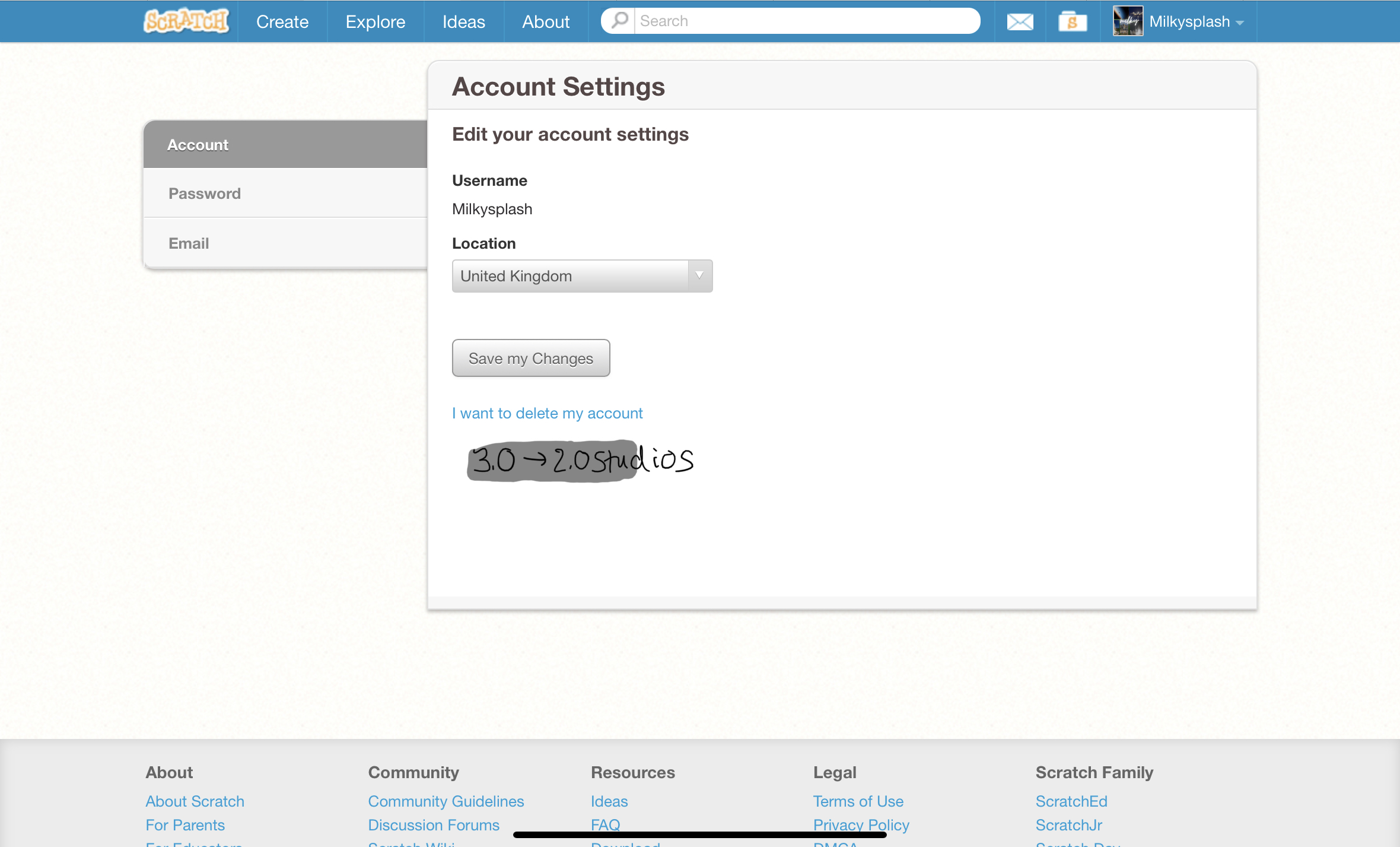Open the Explore menu item
Image resolution: width=1400 pixels, height=847 pixels.
tap(376, 22)
